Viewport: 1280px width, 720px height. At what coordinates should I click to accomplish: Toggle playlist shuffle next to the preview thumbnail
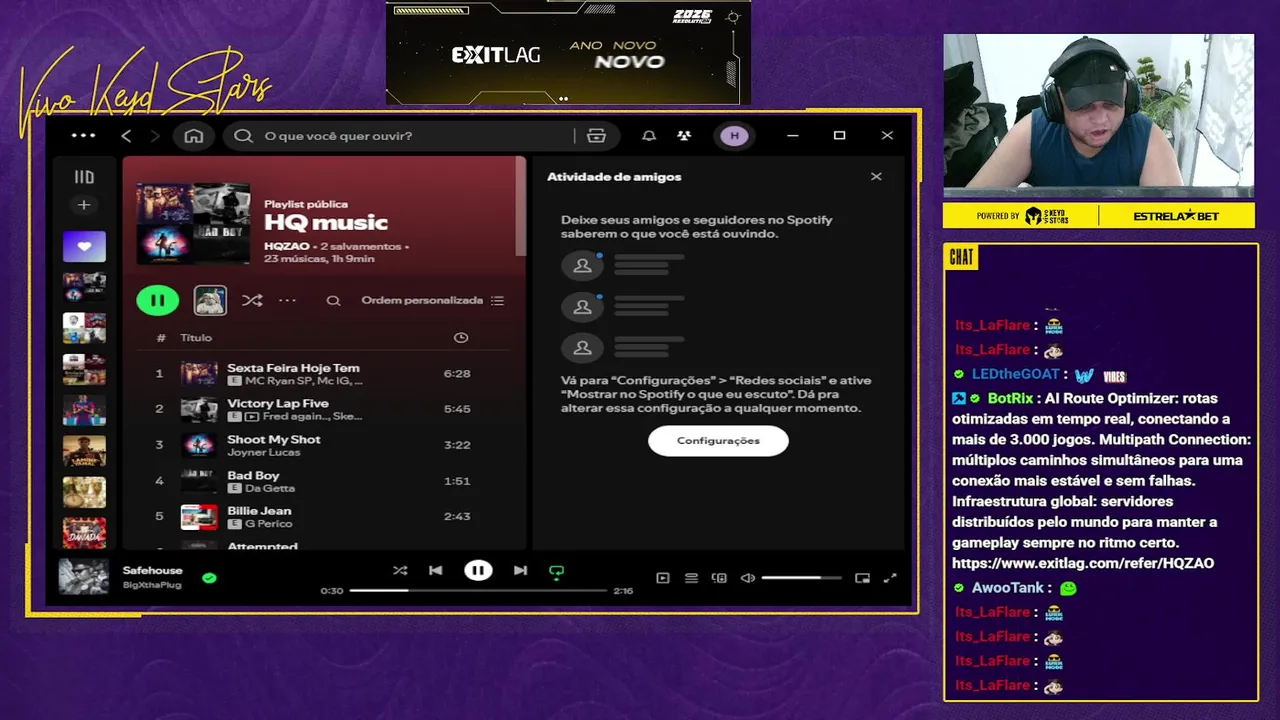pos(252,300)
